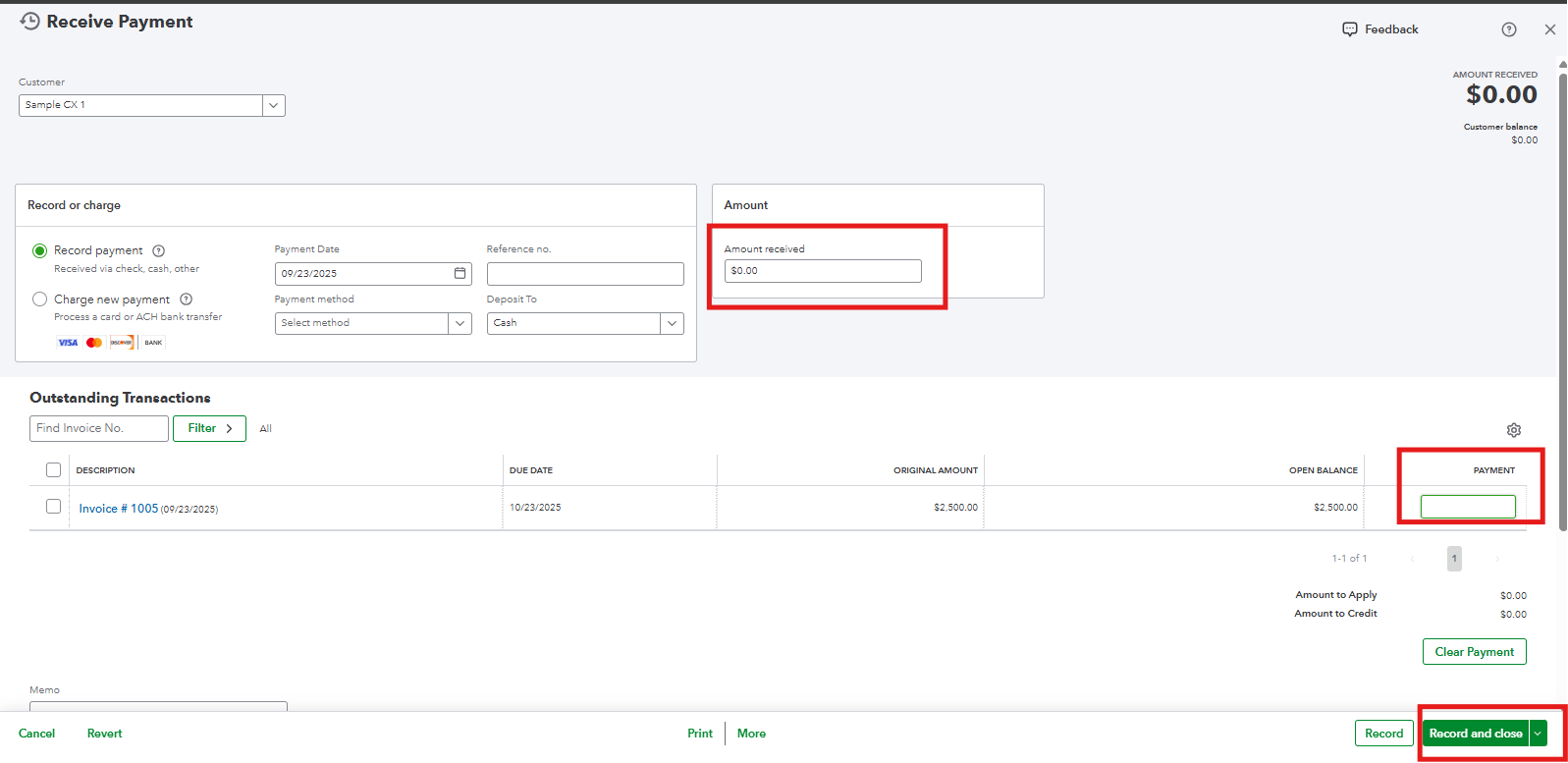Select the Record payment radio option
Viewport: 1568px width, 763px height.
click(40, 251)
